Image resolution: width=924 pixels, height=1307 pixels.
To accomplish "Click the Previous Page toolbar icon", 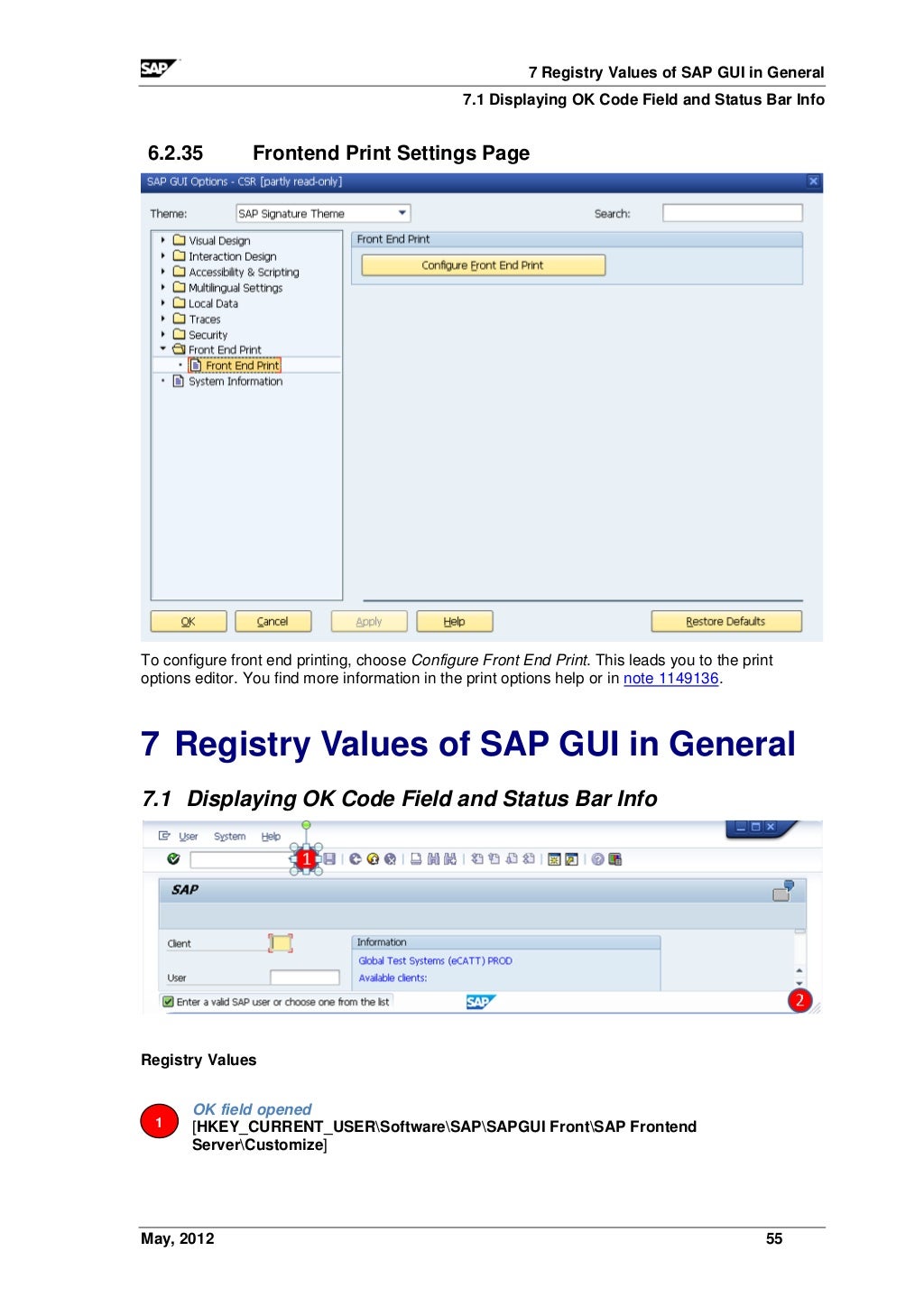I will pos(494,859).
